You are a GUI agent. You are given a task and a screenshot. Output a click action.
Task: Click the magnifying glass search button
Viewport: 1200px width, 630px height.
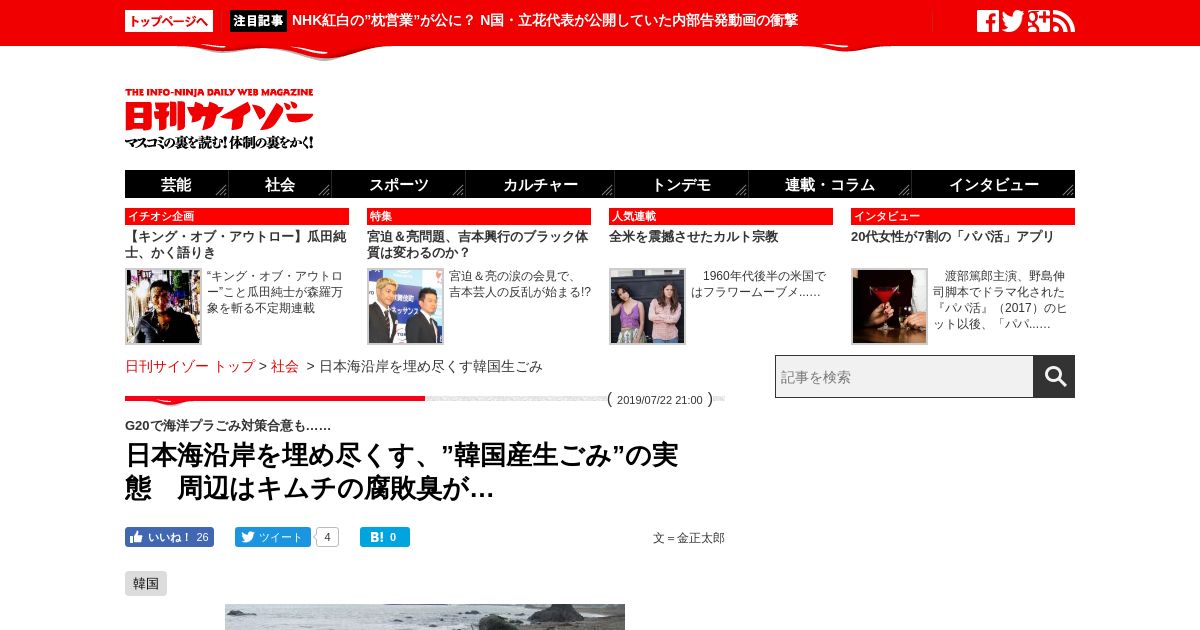coord(1054,376)
